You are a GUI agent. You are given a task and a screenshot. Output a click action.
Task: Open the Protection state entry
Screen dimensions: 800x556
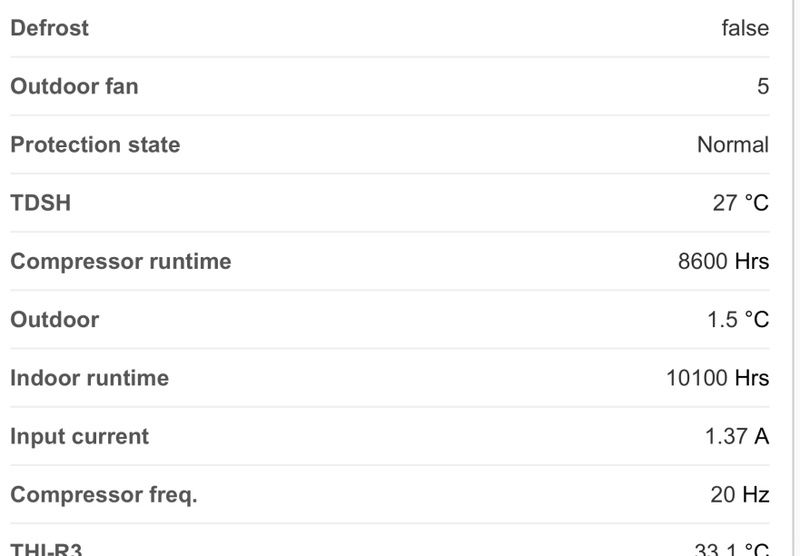[95, 144]
